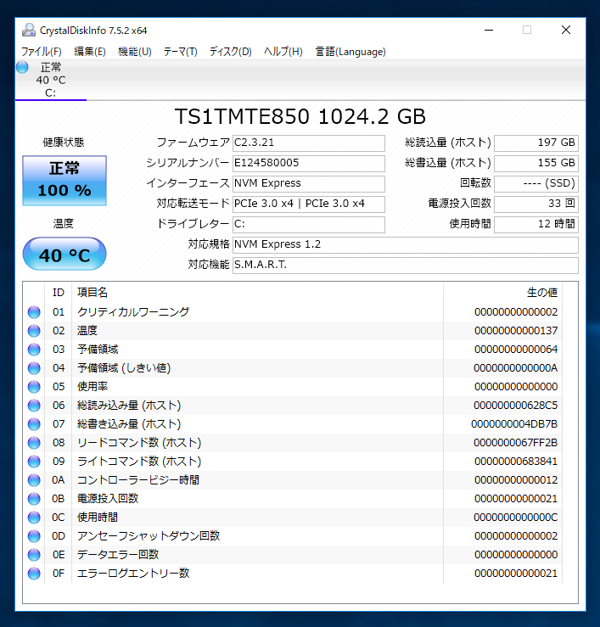Click raw value 00000000000137 for 温度

(x=516, y=331)
